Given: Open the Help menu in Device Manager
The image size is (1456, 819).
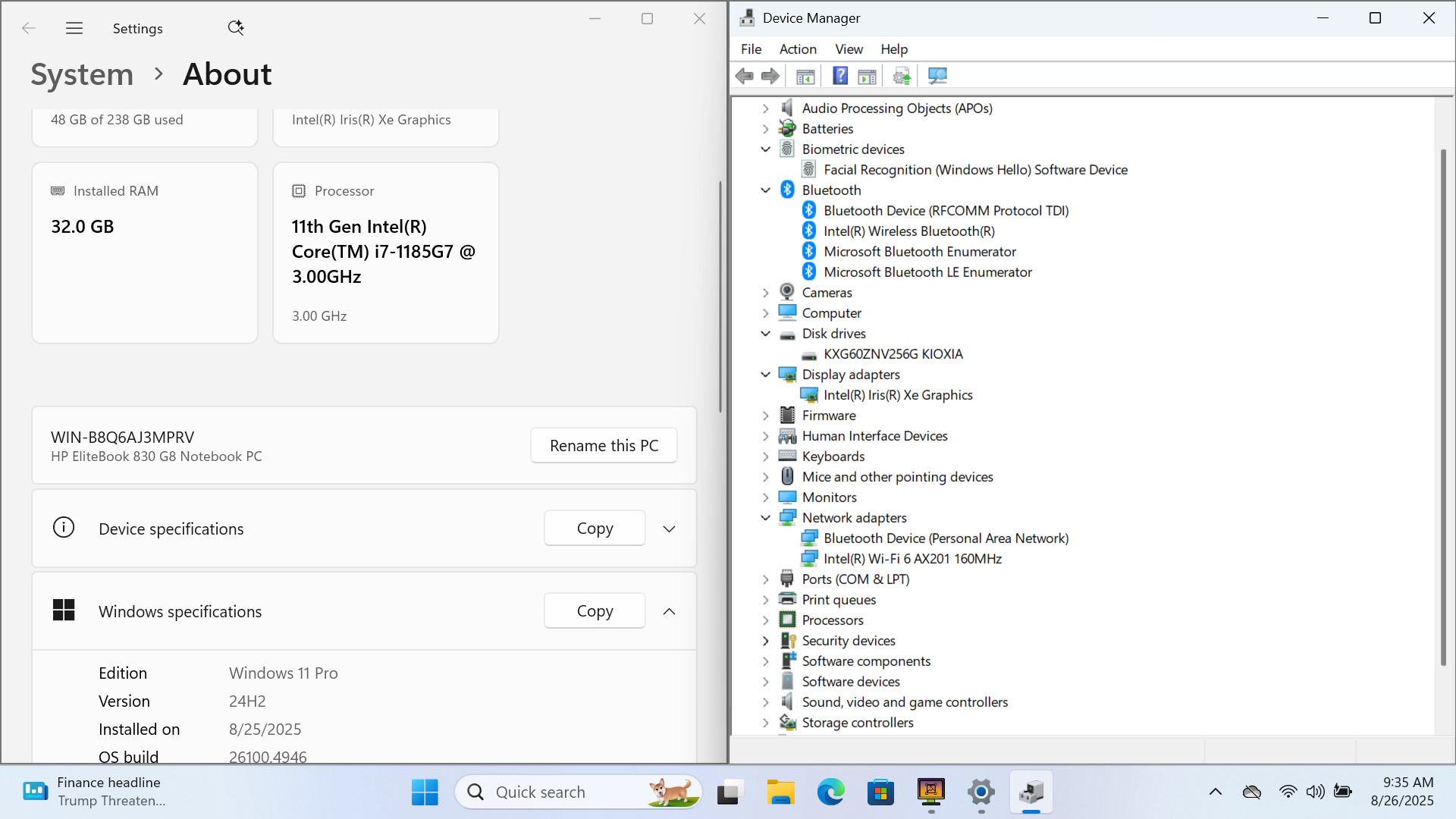Looking at the screenshot, I should [x=894, y=49].
